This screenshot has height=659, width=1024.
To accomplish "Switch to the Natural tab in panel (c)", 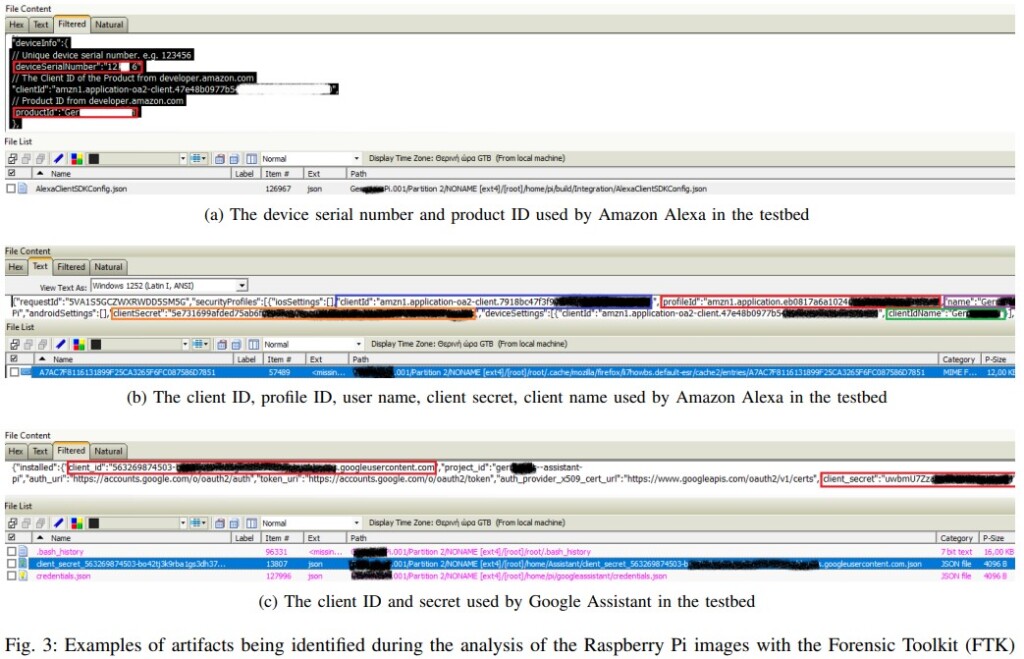I will (108, 451).
